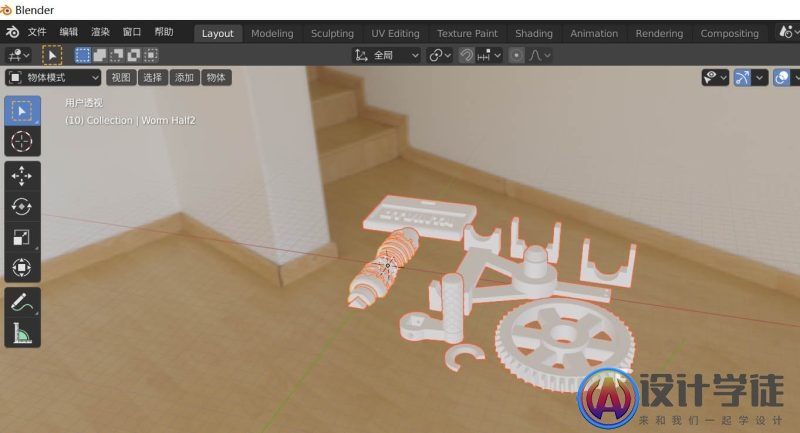Open 窗口 menu
This screenshot has height=433, width=800.
132,32
